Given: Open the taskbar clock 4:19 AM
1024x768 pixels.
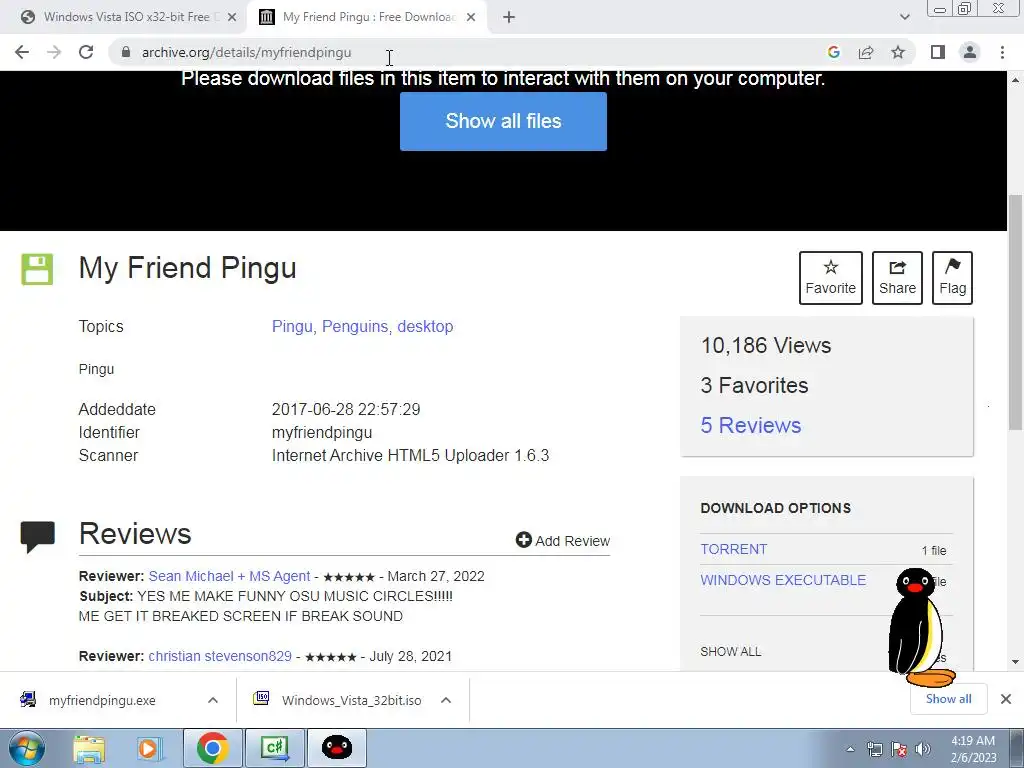Looking at the screenshot, I should (973, 749).
